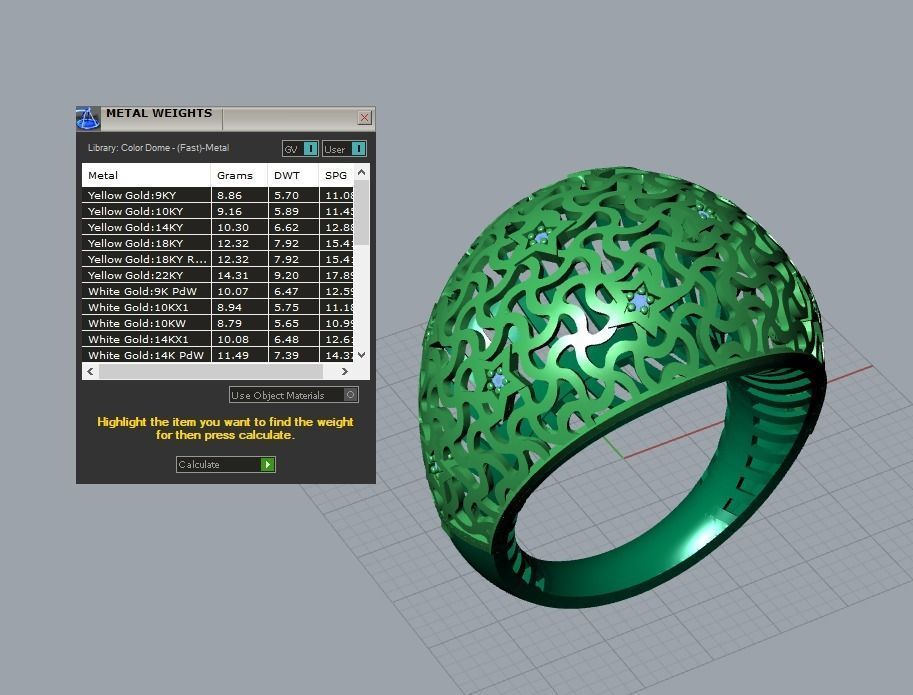This screenshot has width=913, height=695.
Task: Click the horizontal scroll left arrow
Action: pyautogui.click(x=90, y=371)
